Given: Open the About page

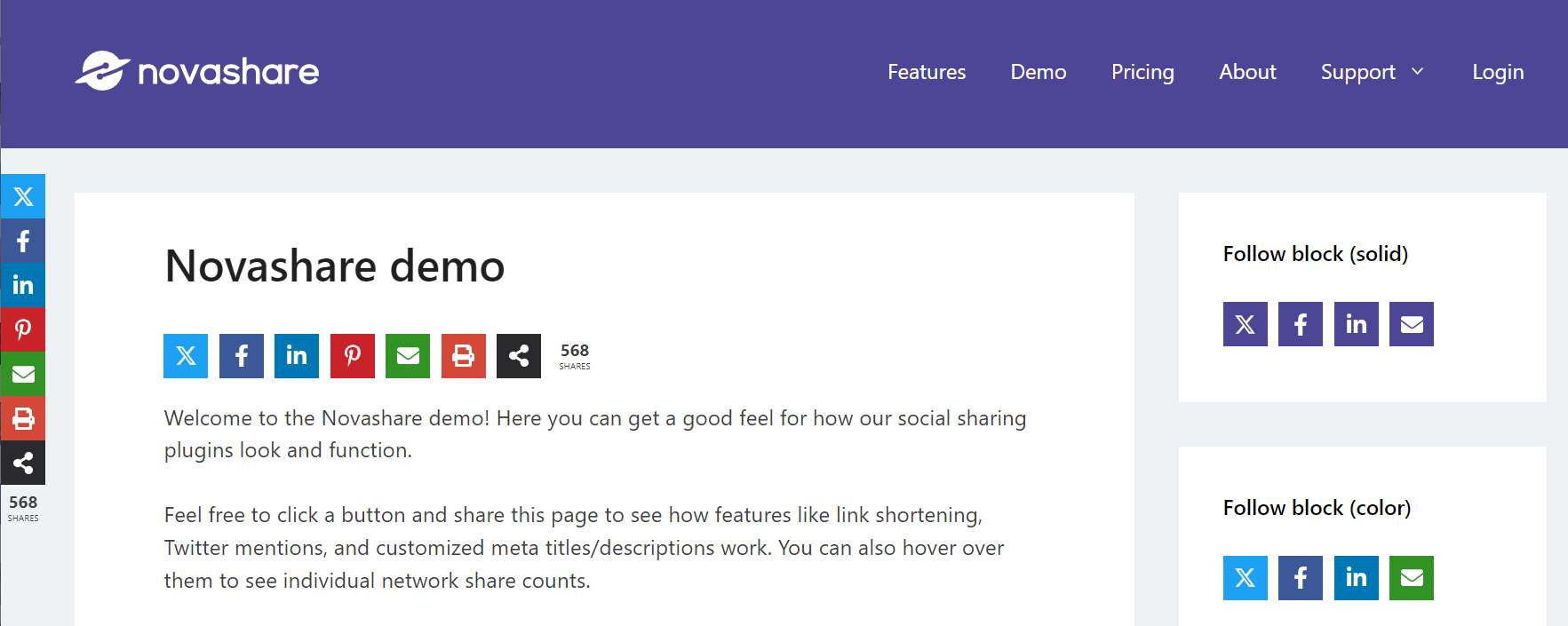Looking at the screenshot, I should [1247, 72].
